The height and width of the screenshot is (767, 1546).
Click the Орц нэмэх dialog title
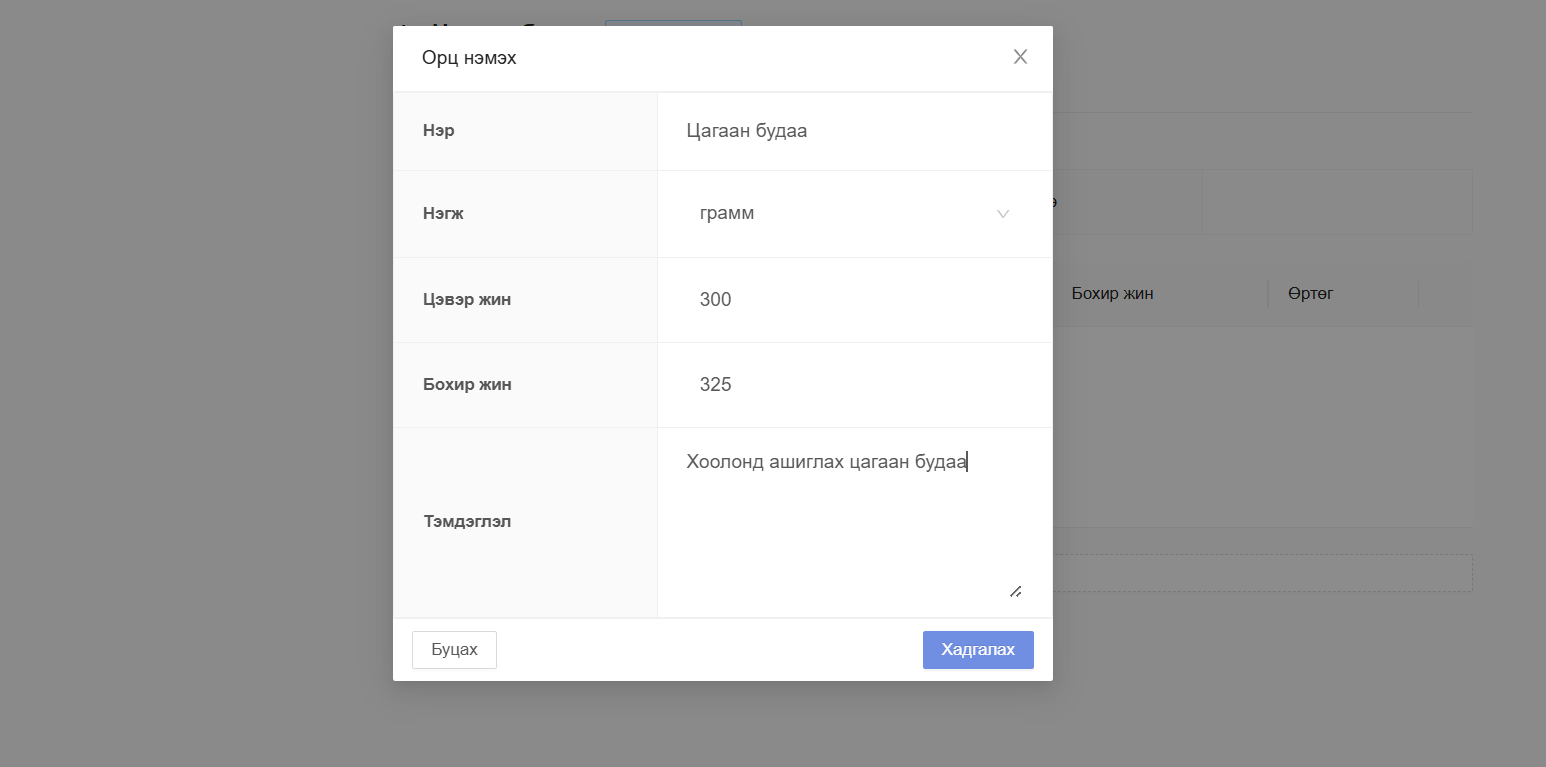(x=469, y=58)
